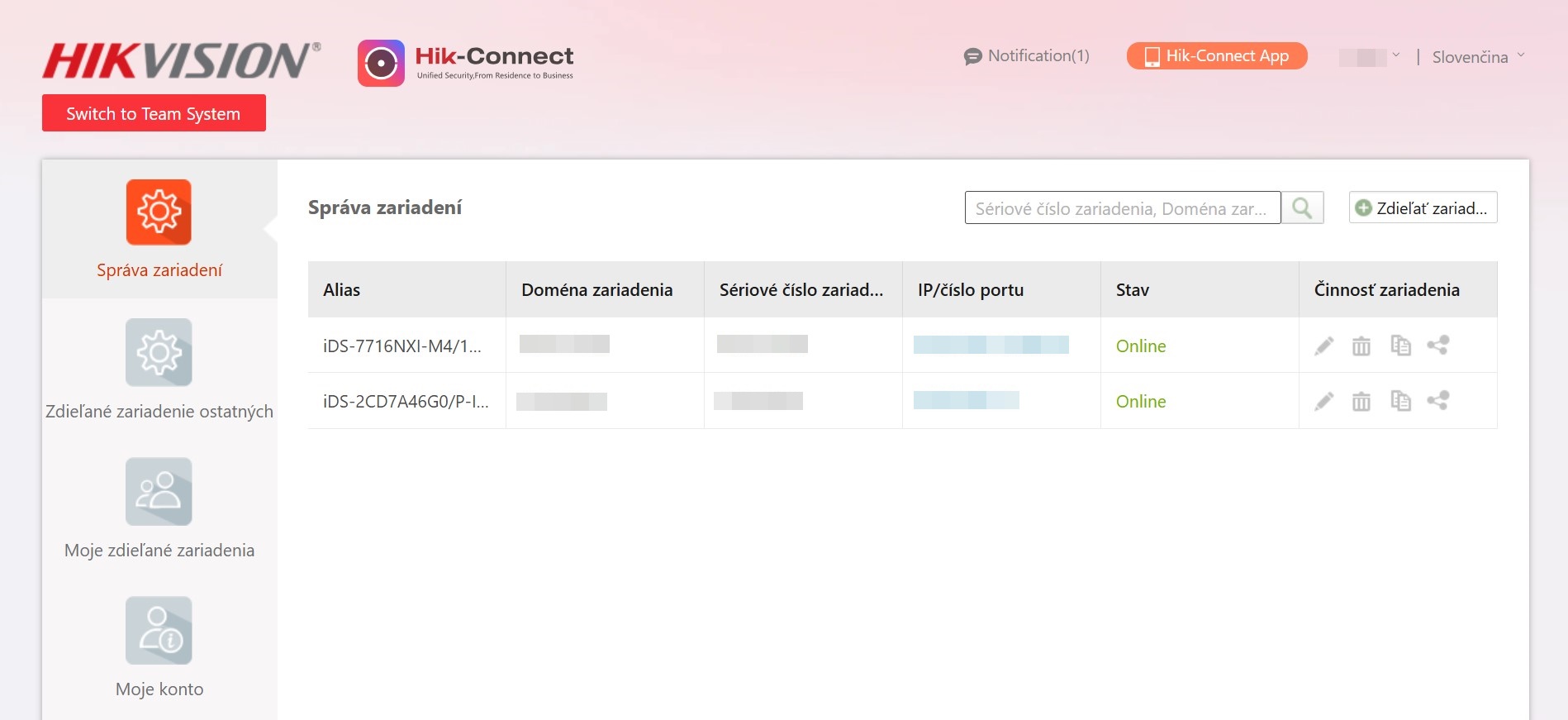
Task: Click the Switch to Team System button
Action: (x=154, y=113)
